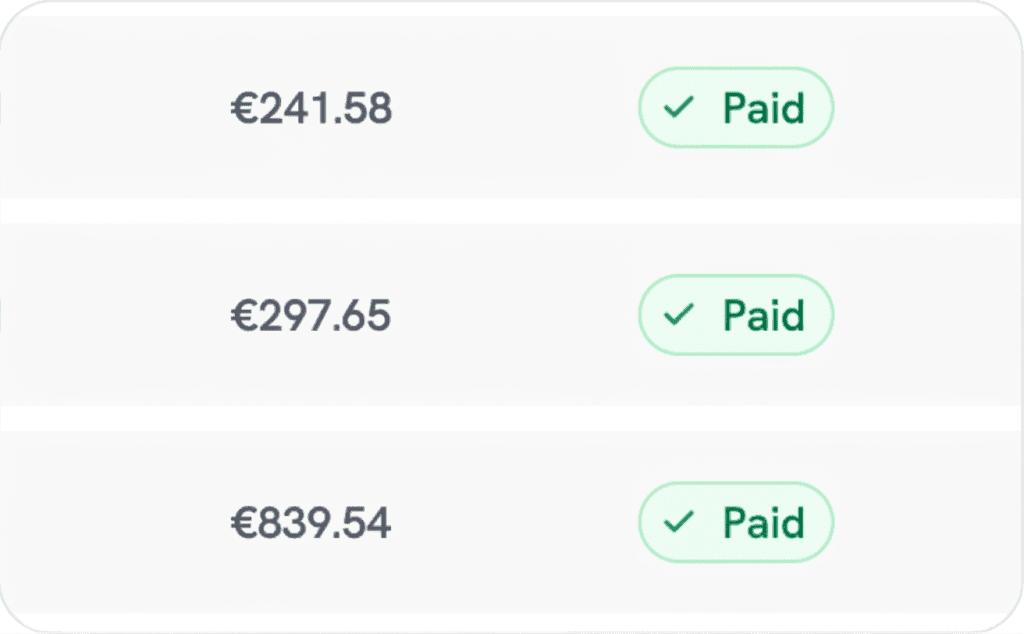Click the euro sign of the €839.54 amount
This screenshot has width=1024, height=634.
(x=244, y=523)
